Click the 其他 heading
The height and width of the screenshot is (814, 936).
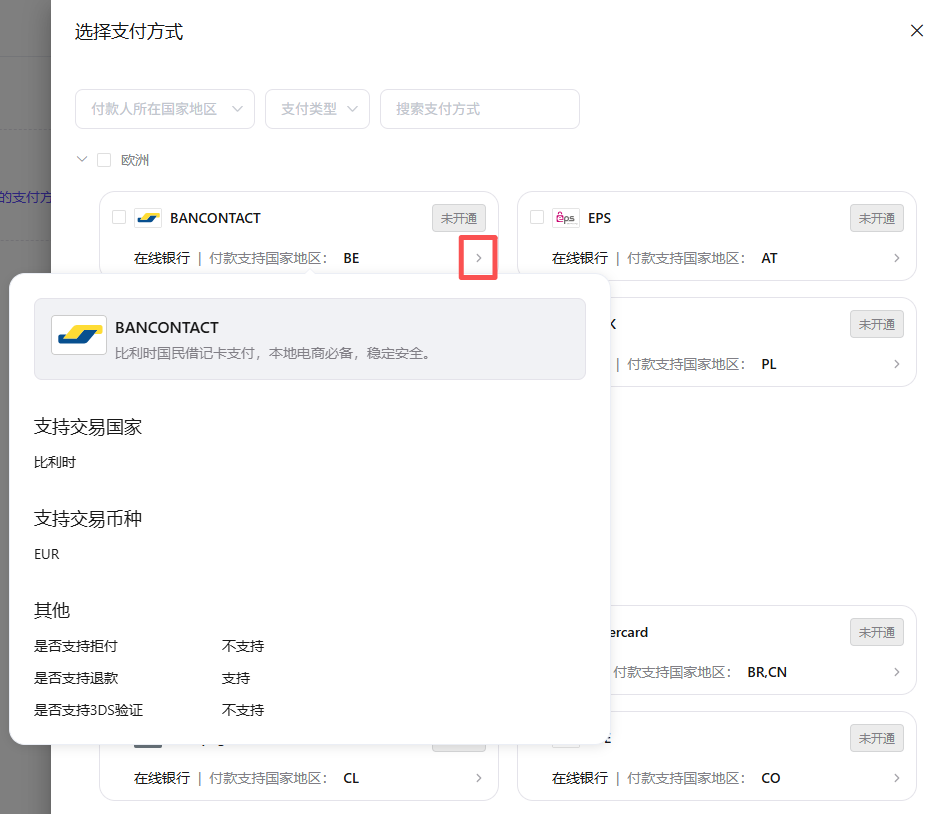(52, 610)
